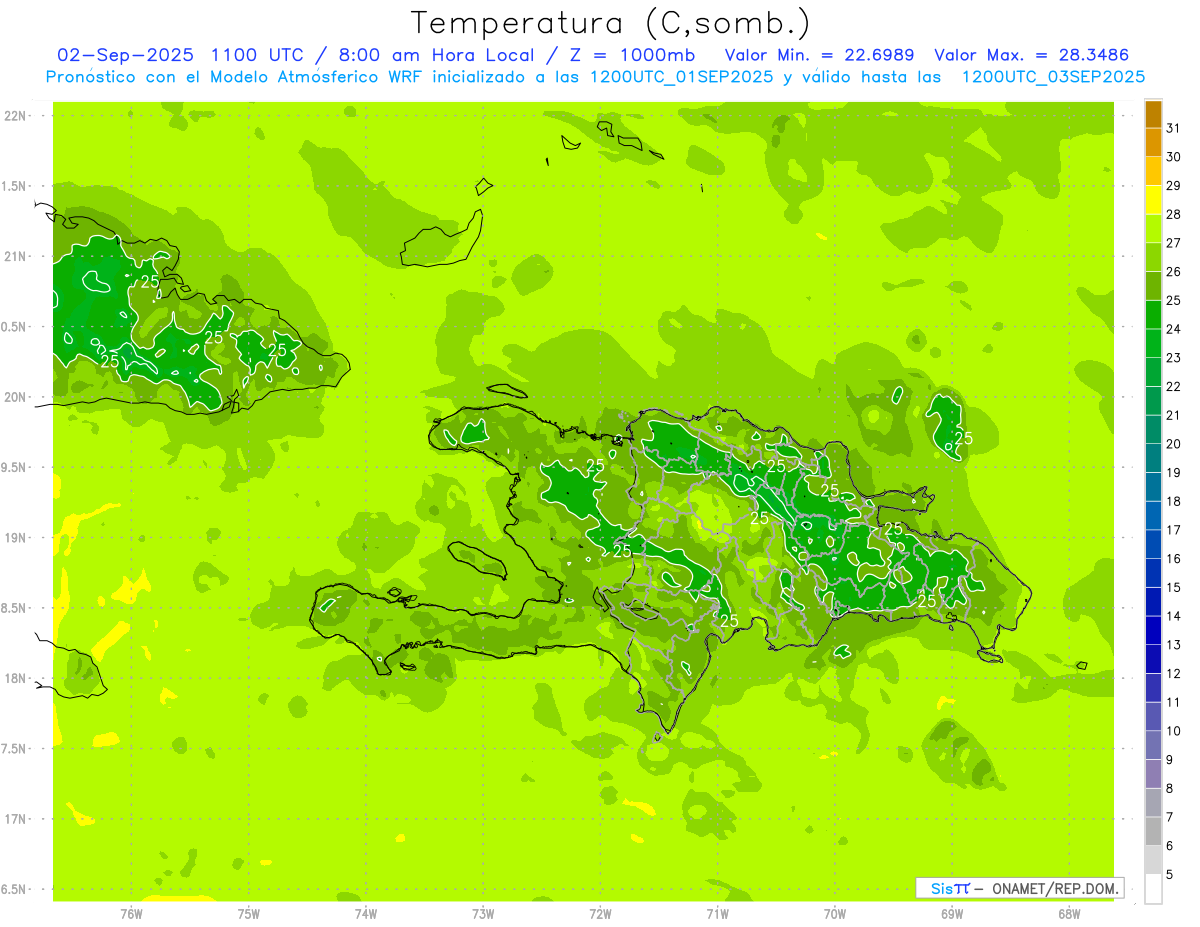Click the "Valor Min. = 22.6989" readout
Image resolution: width=1200 pixels, height=927 pixels.
tap(821, 55)
